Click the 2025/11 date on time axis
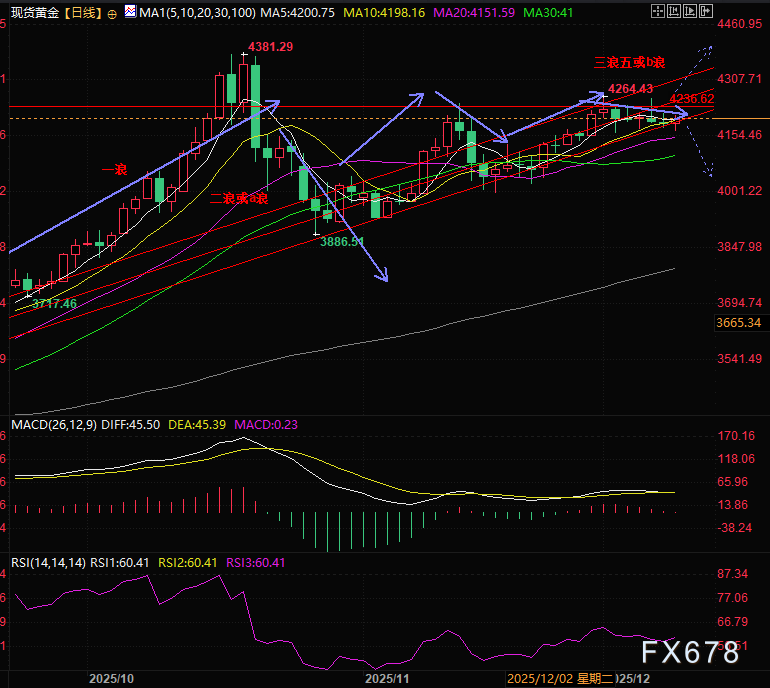Image resolution: width=770 pixels, height=688 pixels. [x=387, y=678]
